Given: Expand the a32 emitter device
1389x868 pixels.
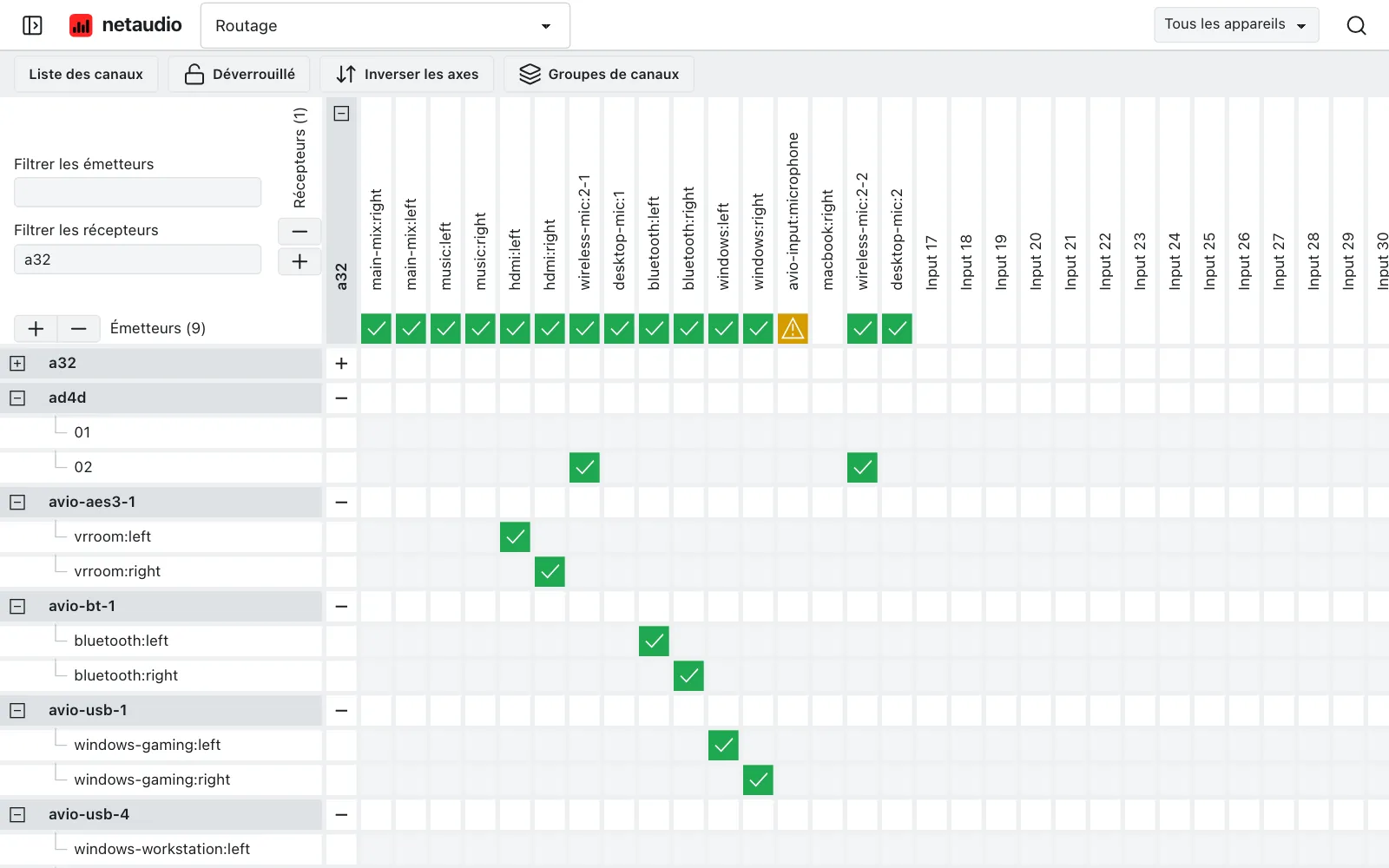Looking at the screenshot, I should [17, 364].
